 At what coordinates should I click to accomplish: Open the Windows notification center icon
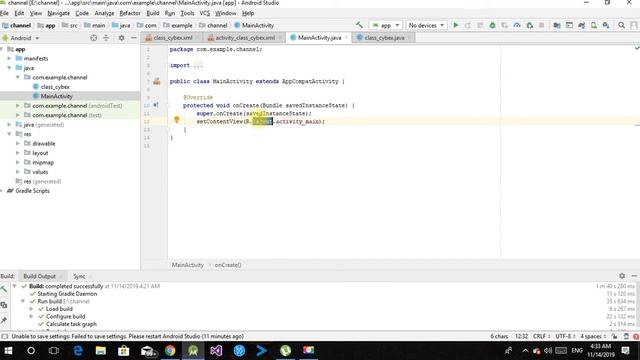pyautogui.click(x=625, y=350)
